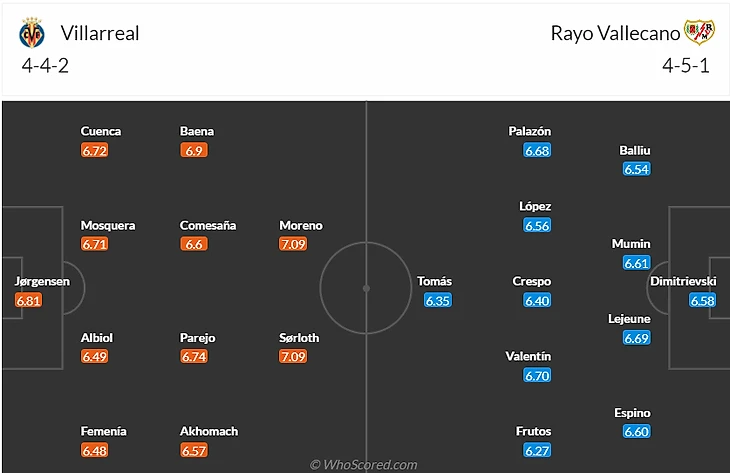Viewport: 730px width, 473px height.
Task: Click player name Palazón
Action: coord(530,131)
